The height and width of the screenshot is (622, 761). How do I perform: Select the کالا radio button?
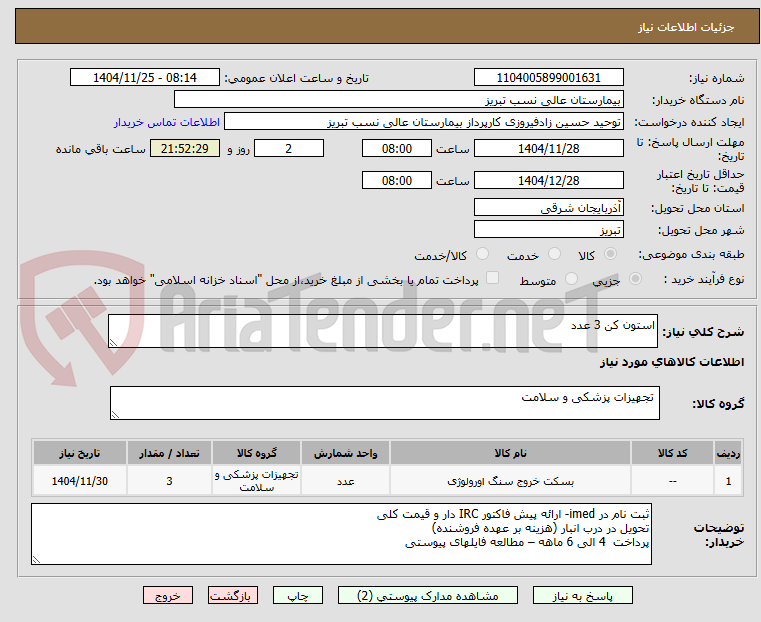pos(611,254)
